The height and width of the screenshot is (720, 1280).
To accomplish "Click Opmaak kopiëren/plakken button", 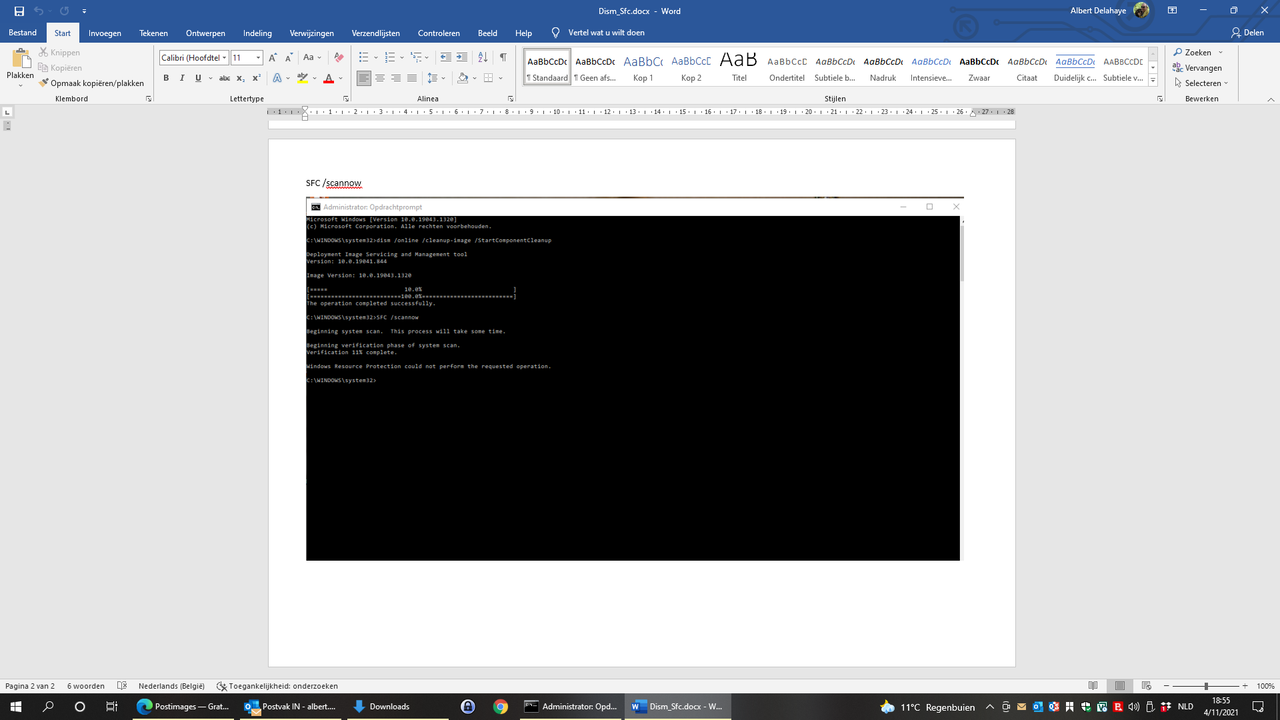I will point(91,83).
